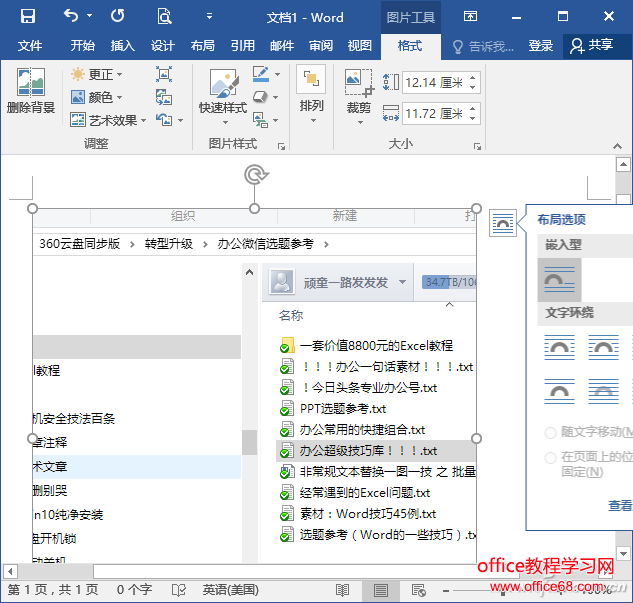Screen dimensions: 633x603
Task: Open the Layout Options icon beside picture
Action: point(503,224)
